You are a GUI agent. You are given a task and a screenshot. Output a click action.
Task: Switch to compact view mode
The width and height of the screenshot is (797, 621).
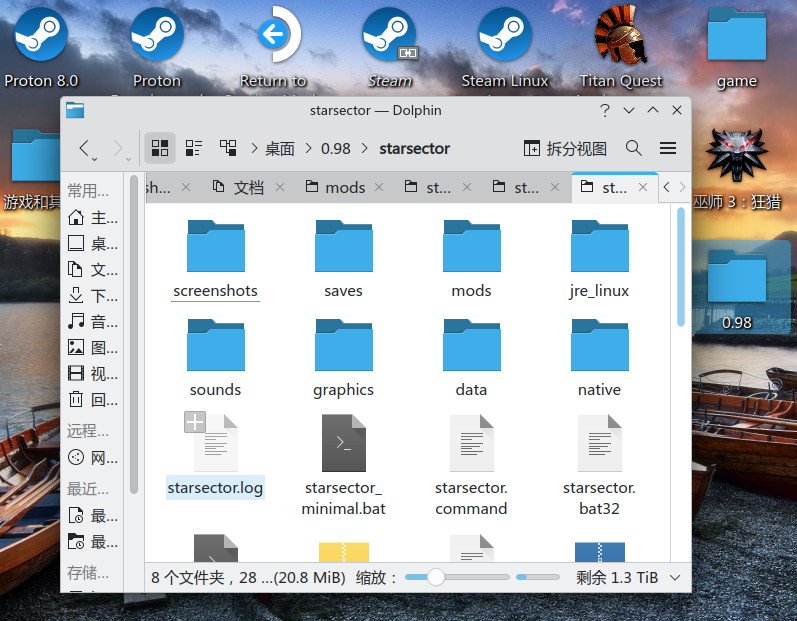(194, 148)
